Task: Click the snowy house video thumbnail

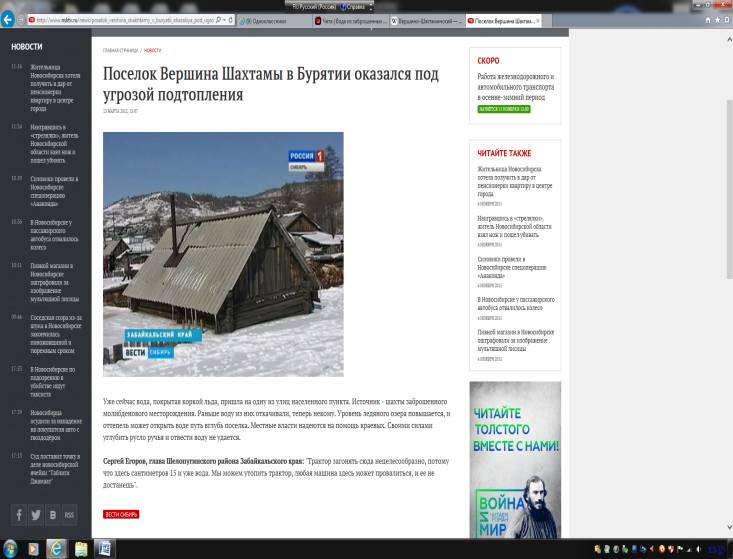Action: (x=223, y=254)
